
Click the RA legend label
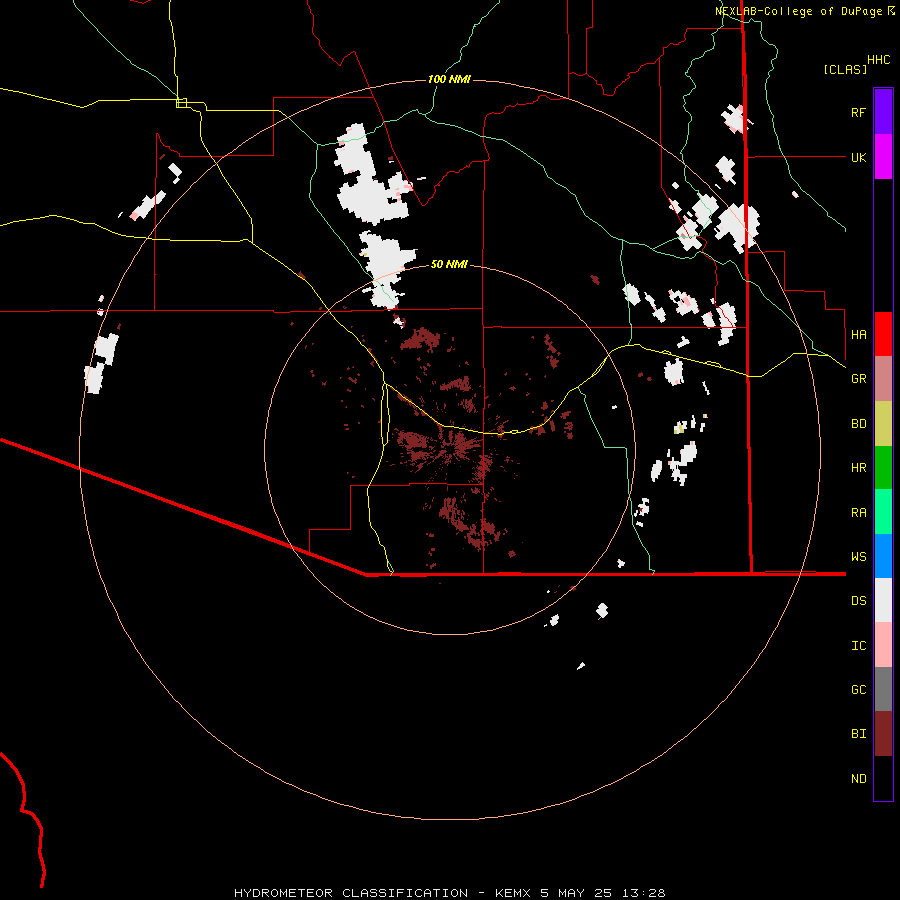[858, 513]
